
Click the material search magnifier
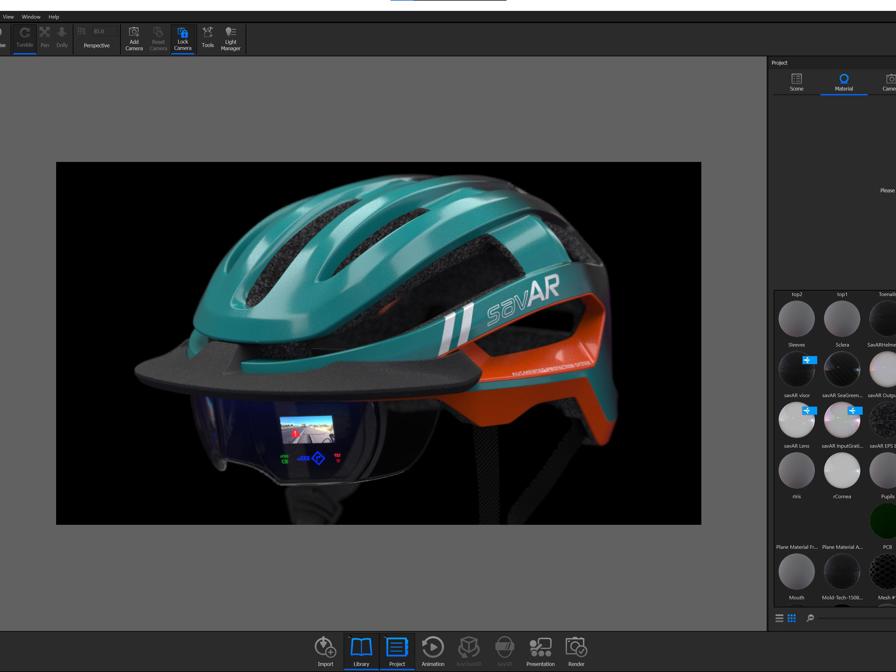click(810, 617)
